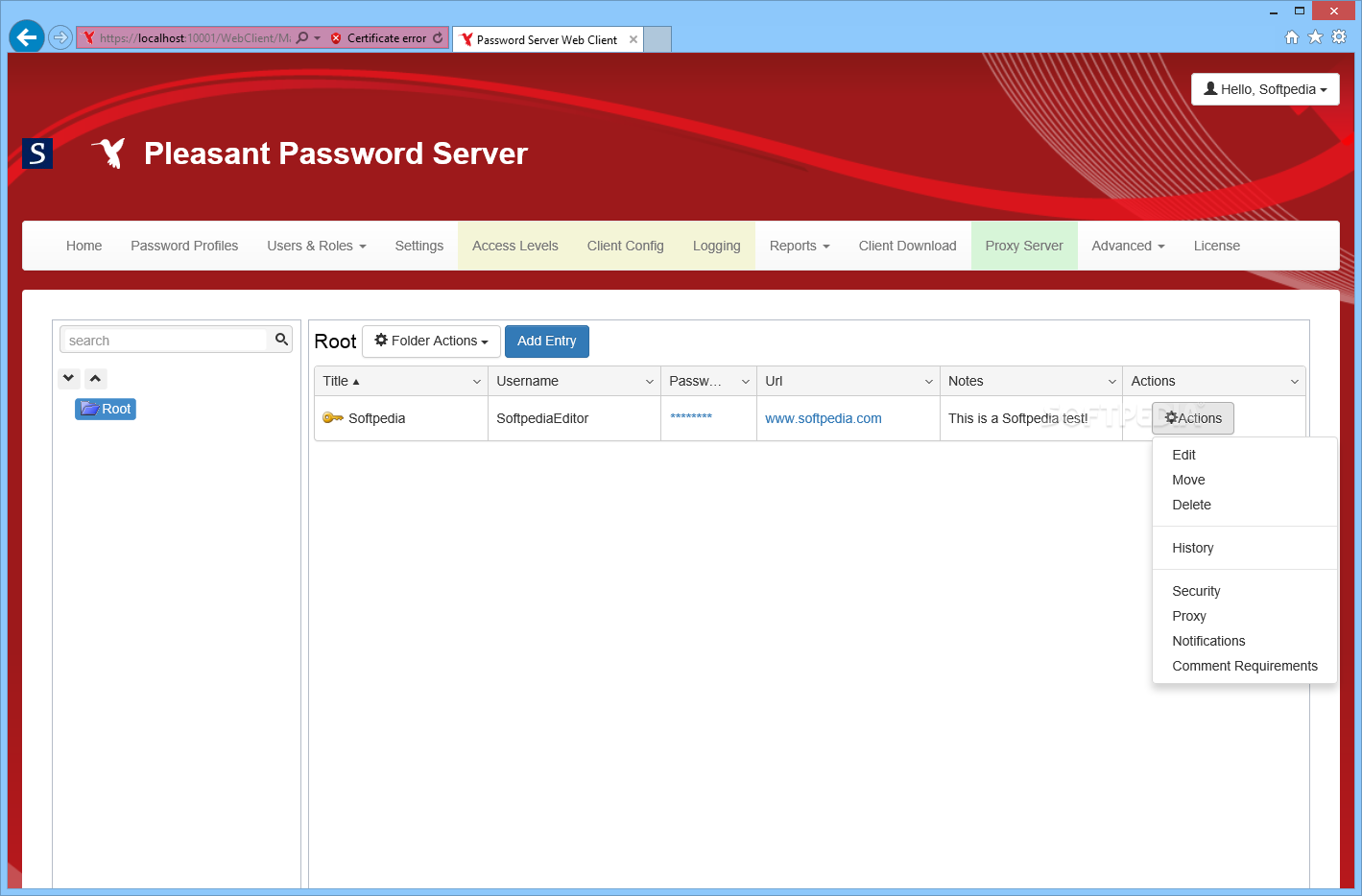
Task: Open browser Tools gear icon
Action: click(1339, 36)
